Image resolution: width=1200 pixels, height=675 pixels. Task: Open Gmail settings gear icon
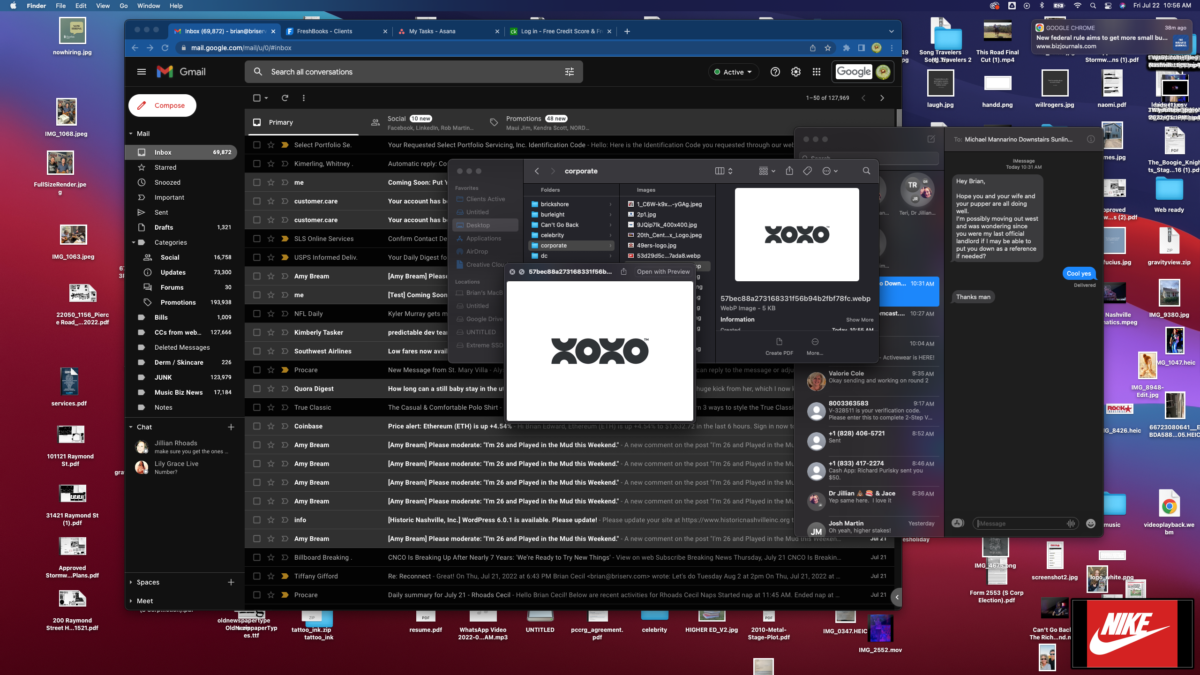(x=796, y=72)
